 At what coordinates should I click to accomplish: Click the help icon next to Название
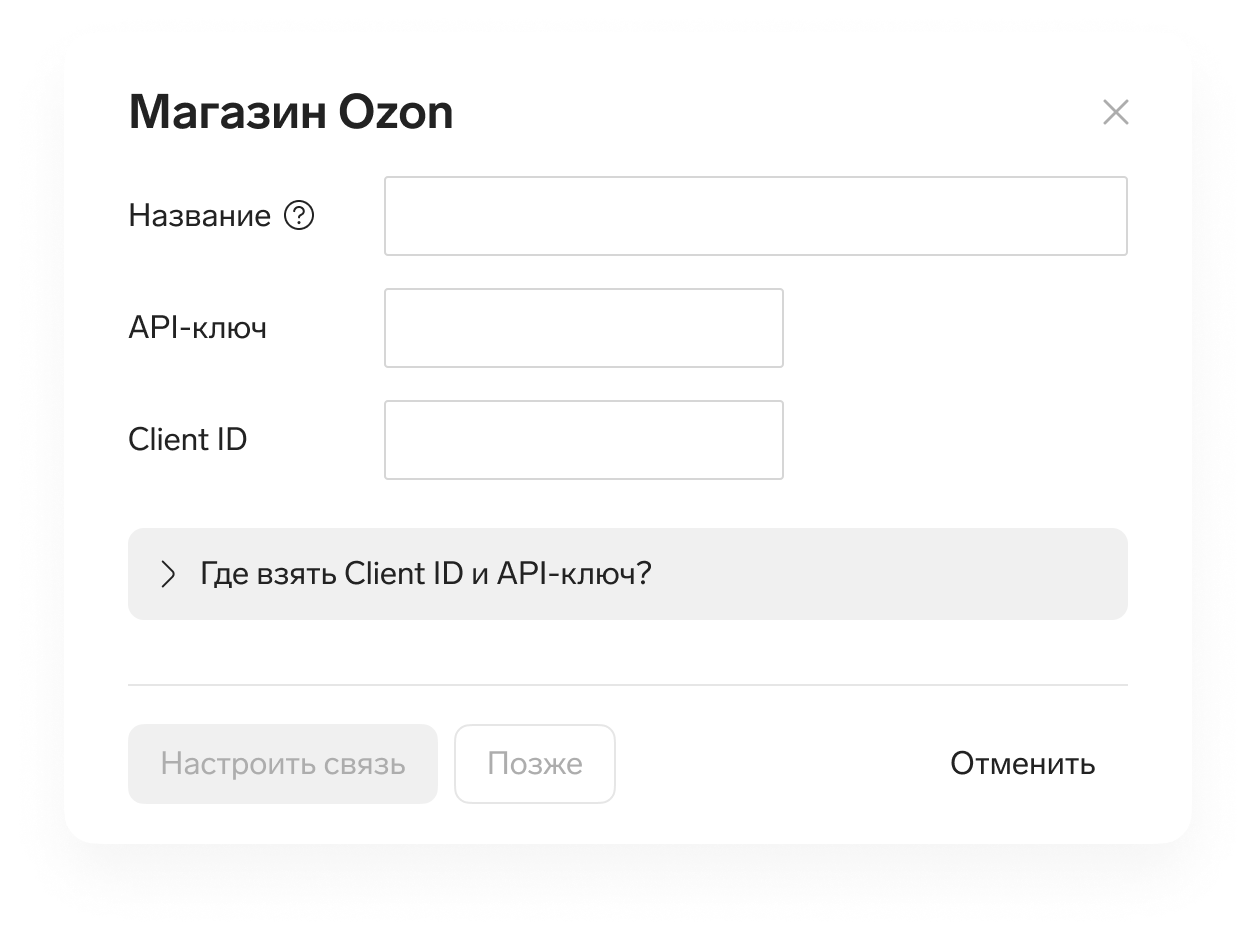[x=299, y=216]
